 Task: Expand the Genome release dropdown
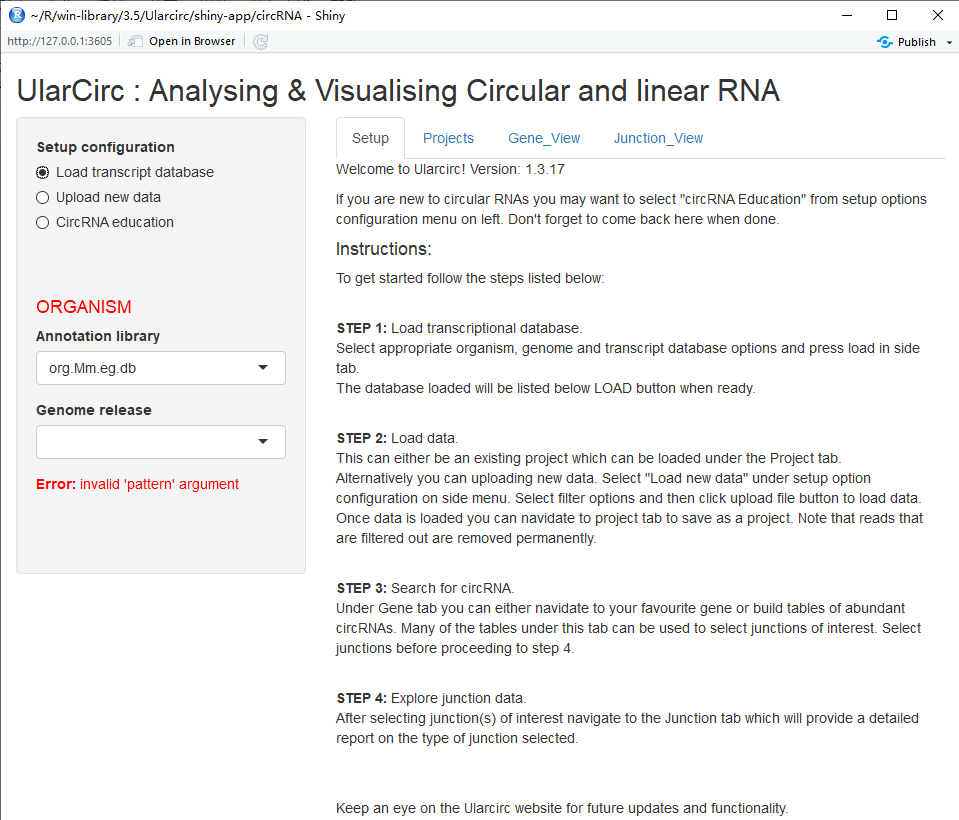point(161,441)
